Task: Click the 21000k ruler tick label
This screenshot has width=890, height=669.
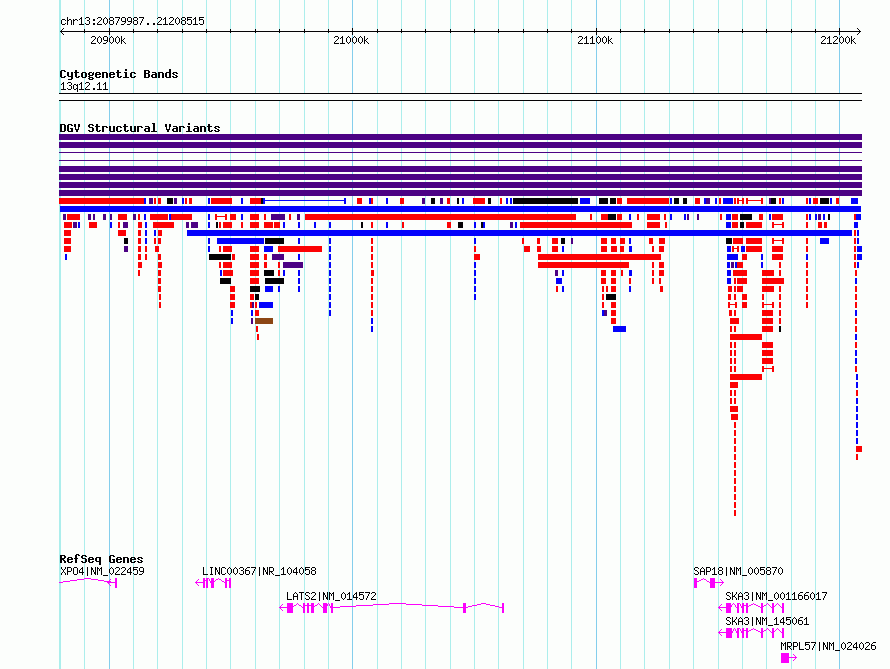Action: [351, 40]
